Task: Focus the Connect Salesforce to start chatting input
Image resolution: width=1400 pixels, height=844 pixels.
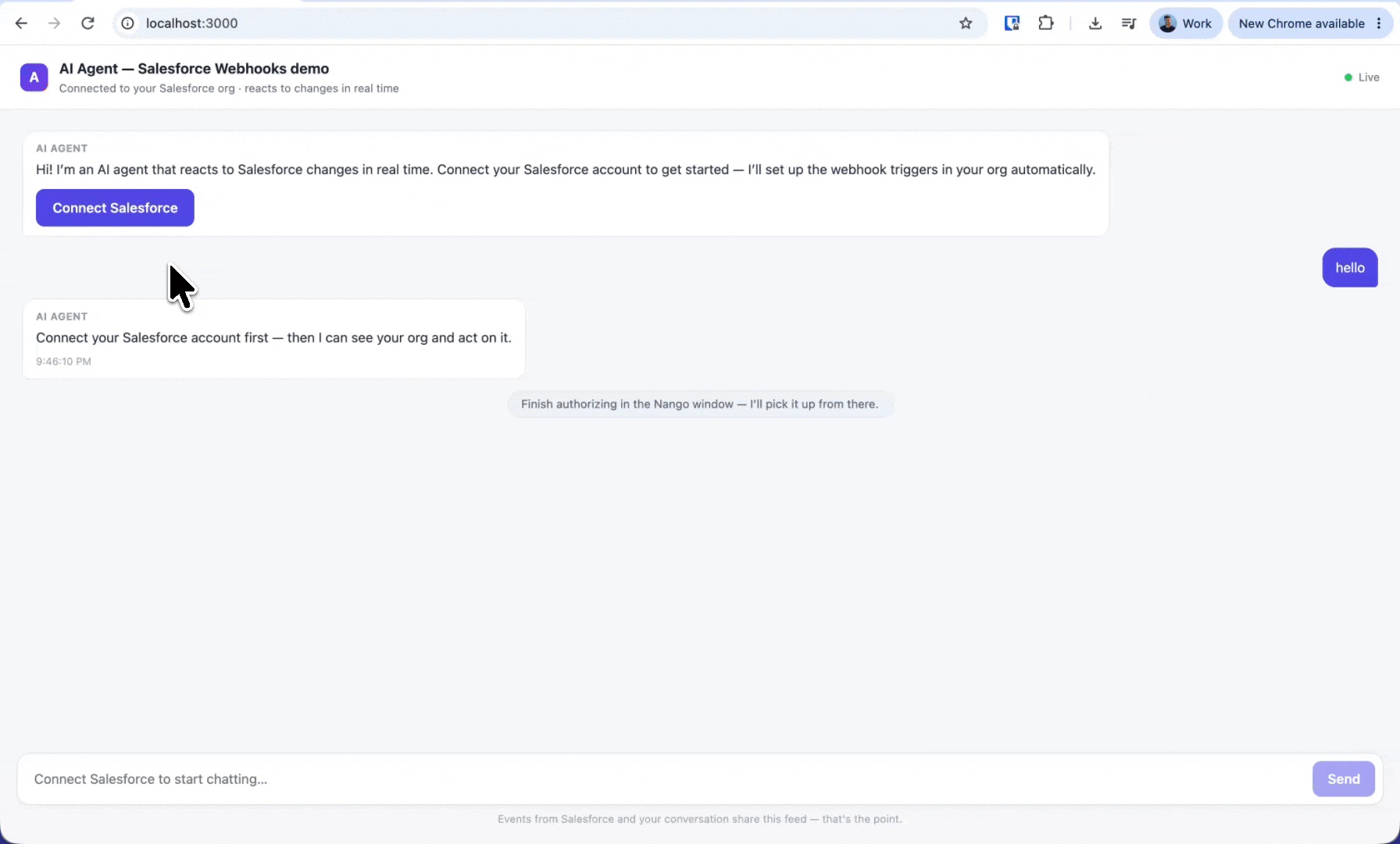Action: (x=668, y=779)
